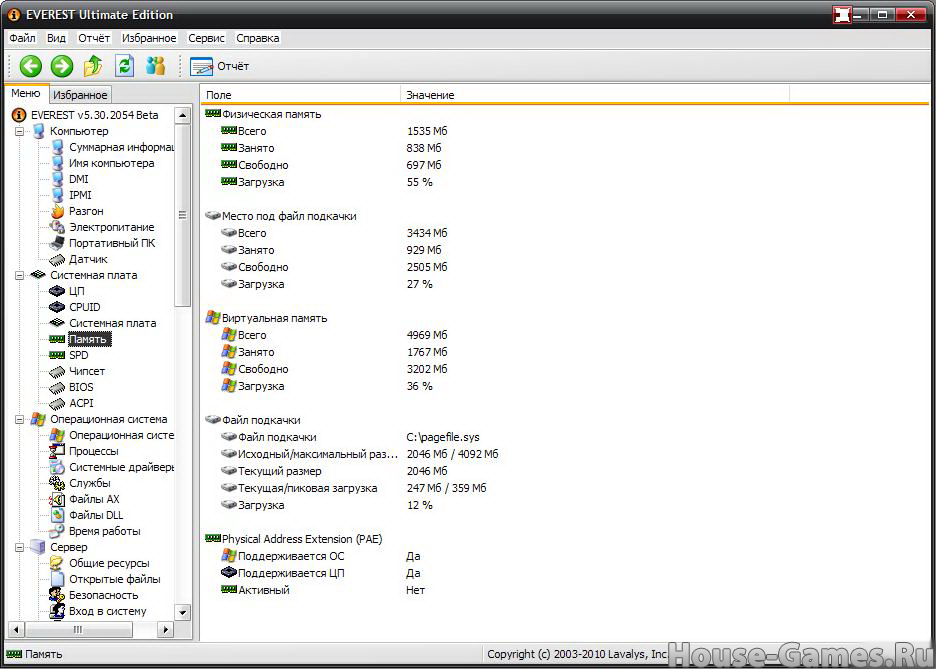Click the laptop icon for Портативный ПК

[57, 243]
